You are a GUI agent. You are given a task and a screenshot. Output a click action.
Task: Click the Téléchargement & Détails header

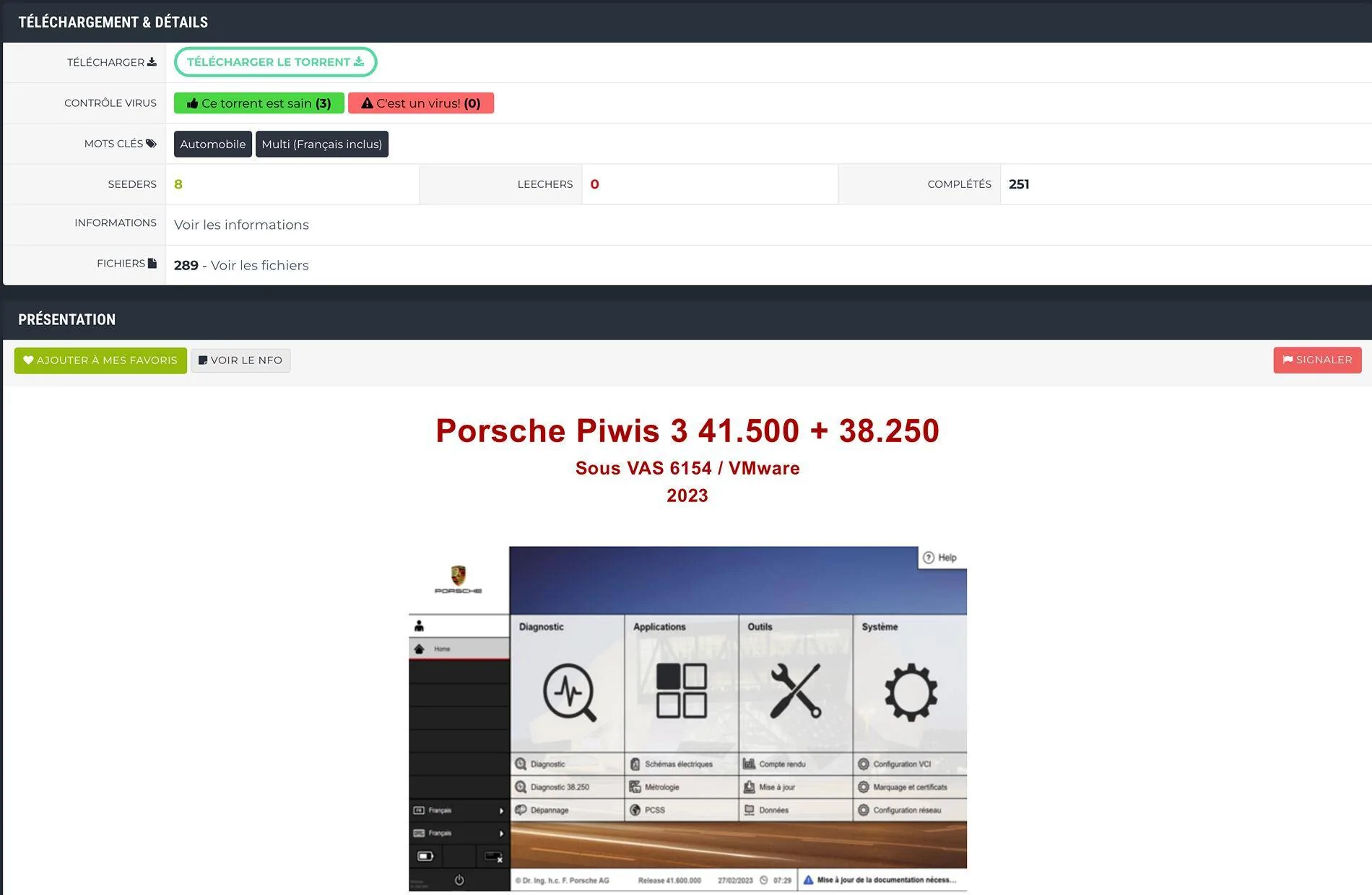point(113,22)
